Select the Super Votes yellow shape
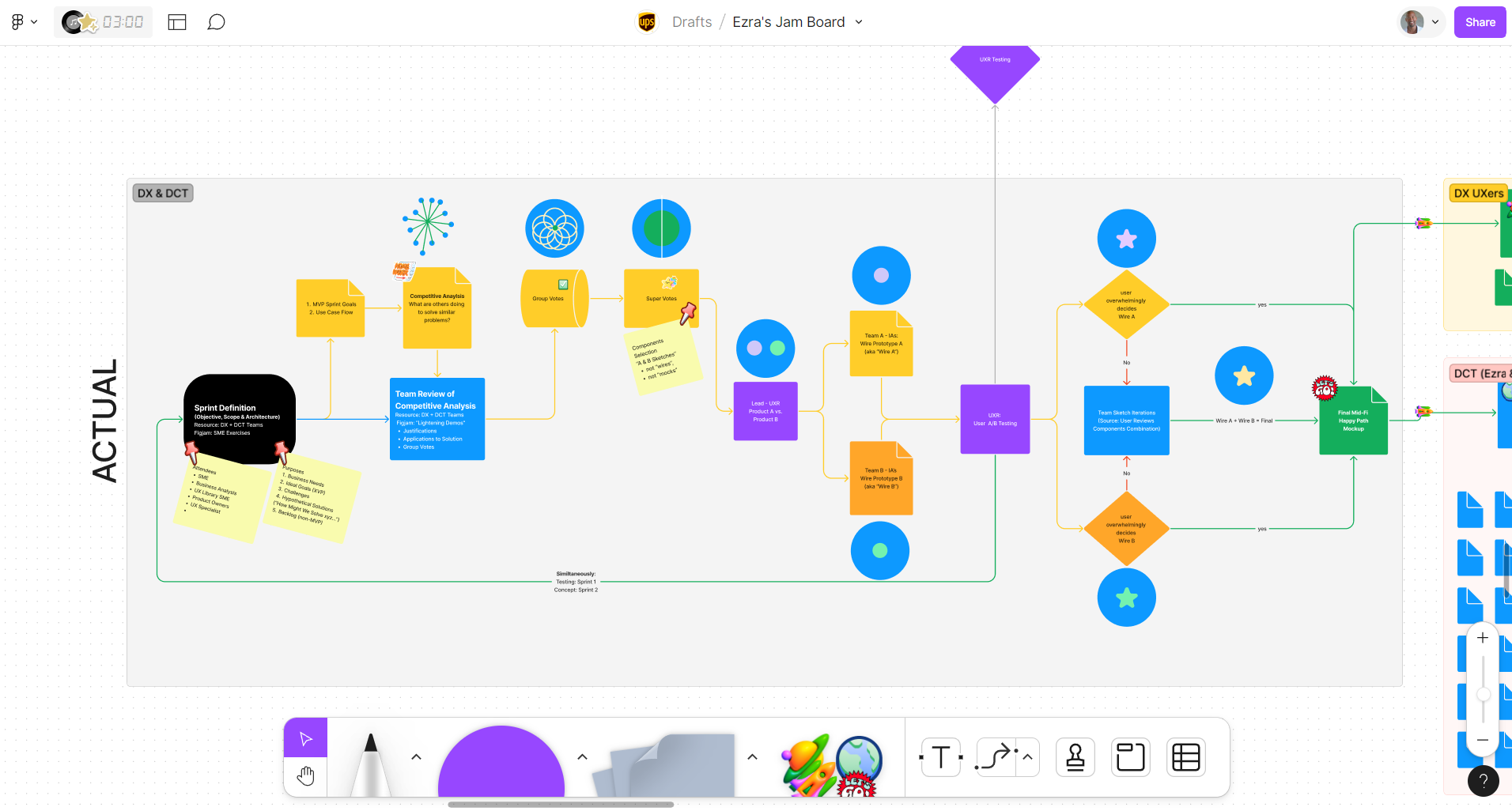The image size is (1512, 811). pyautogui.click(x=661, y=298)
